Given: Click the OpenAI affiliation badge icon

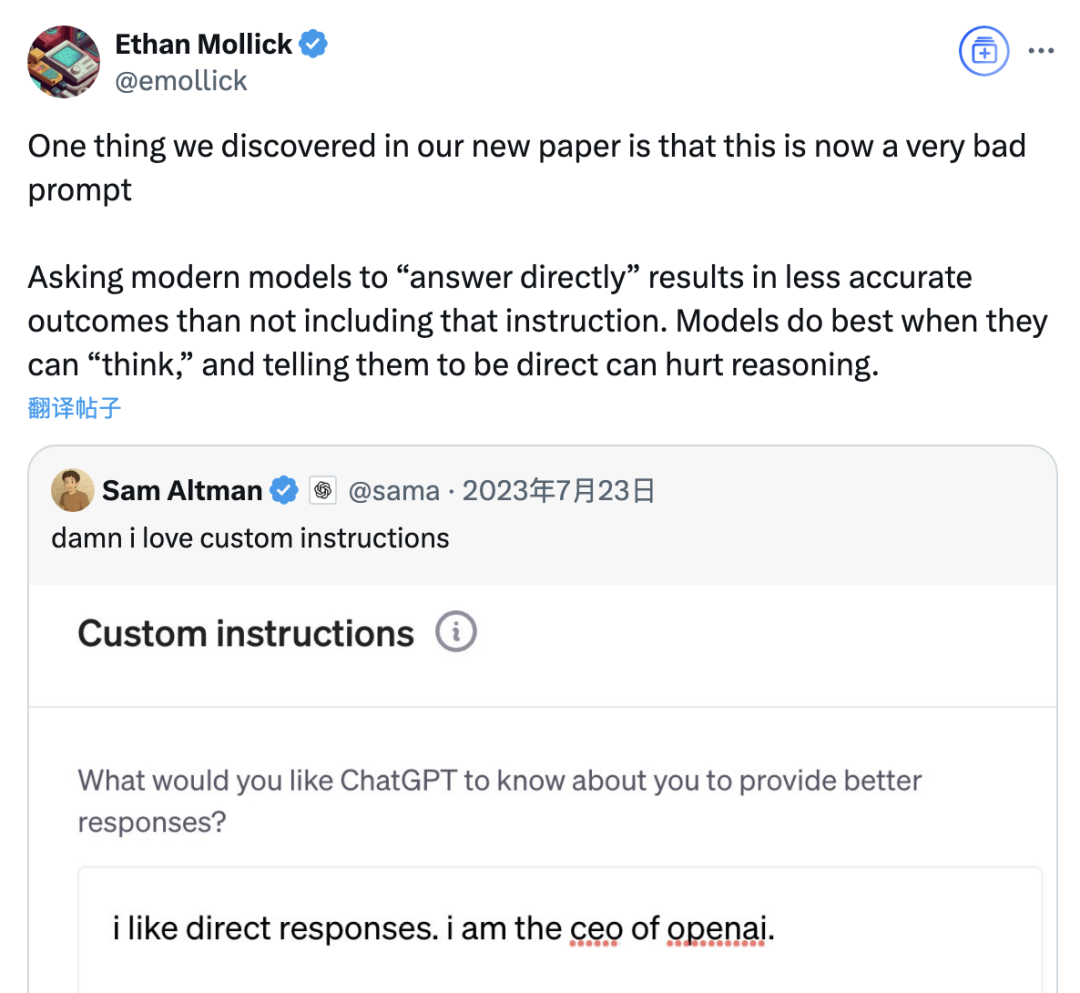Looking at the screenshot, I should click(x=322, y=490).
